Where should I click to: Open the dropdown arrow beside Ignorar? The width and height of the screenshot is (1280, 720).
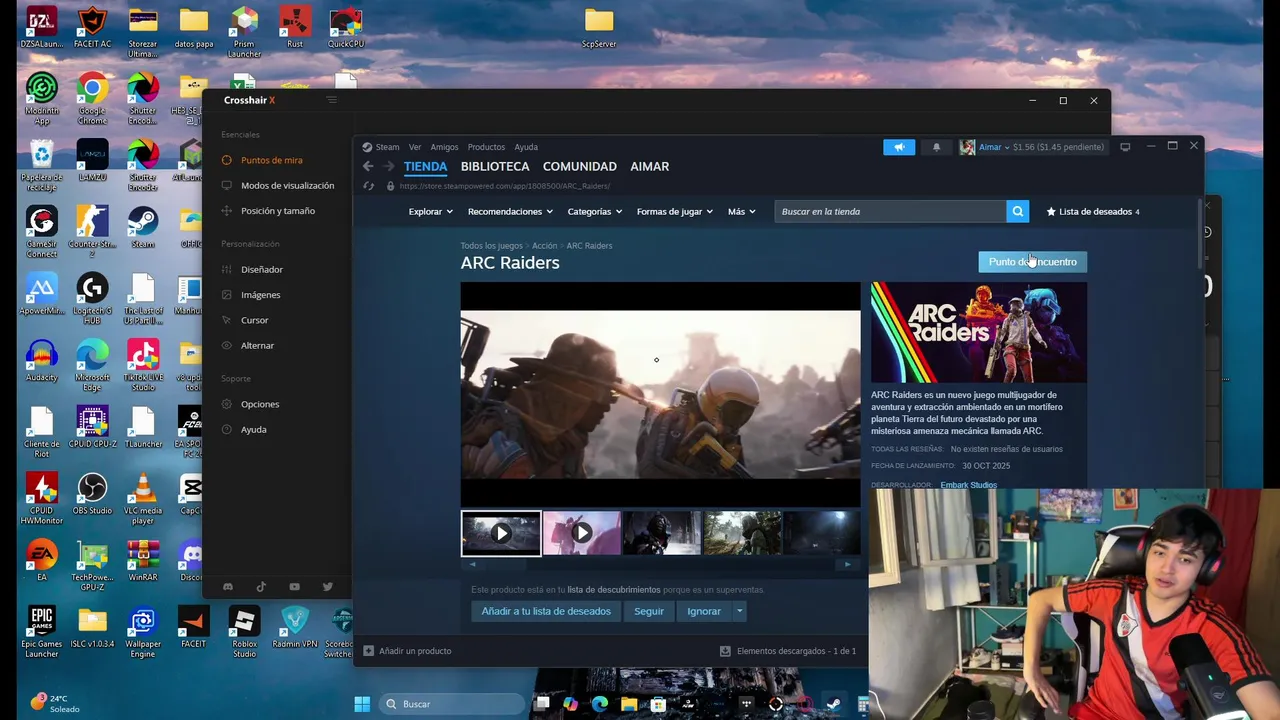tap(740, 611)
